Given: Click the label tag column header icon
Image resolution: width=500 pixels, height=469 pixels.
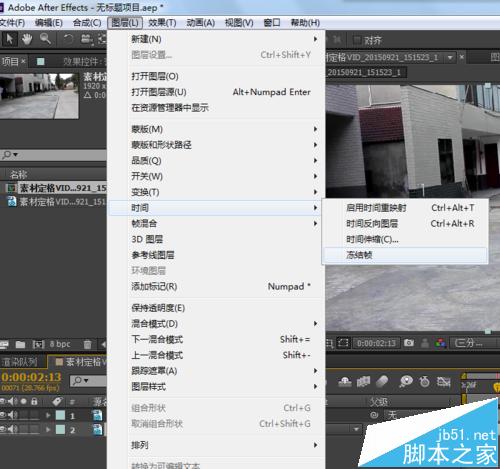Looking at the screenshot, I should click(x=57, y=401).
